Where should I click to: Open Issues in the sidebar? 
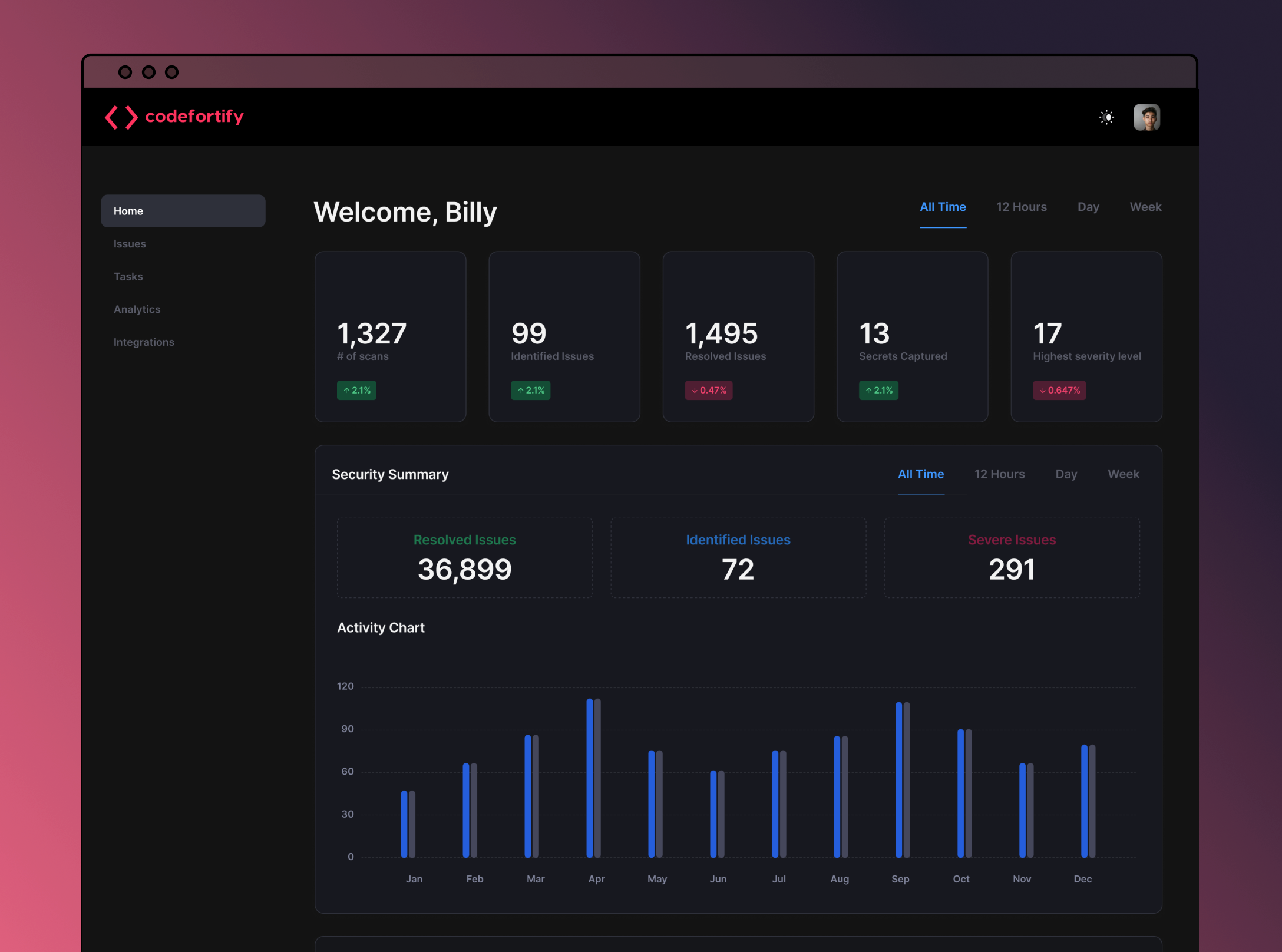(x=130, y=244)
